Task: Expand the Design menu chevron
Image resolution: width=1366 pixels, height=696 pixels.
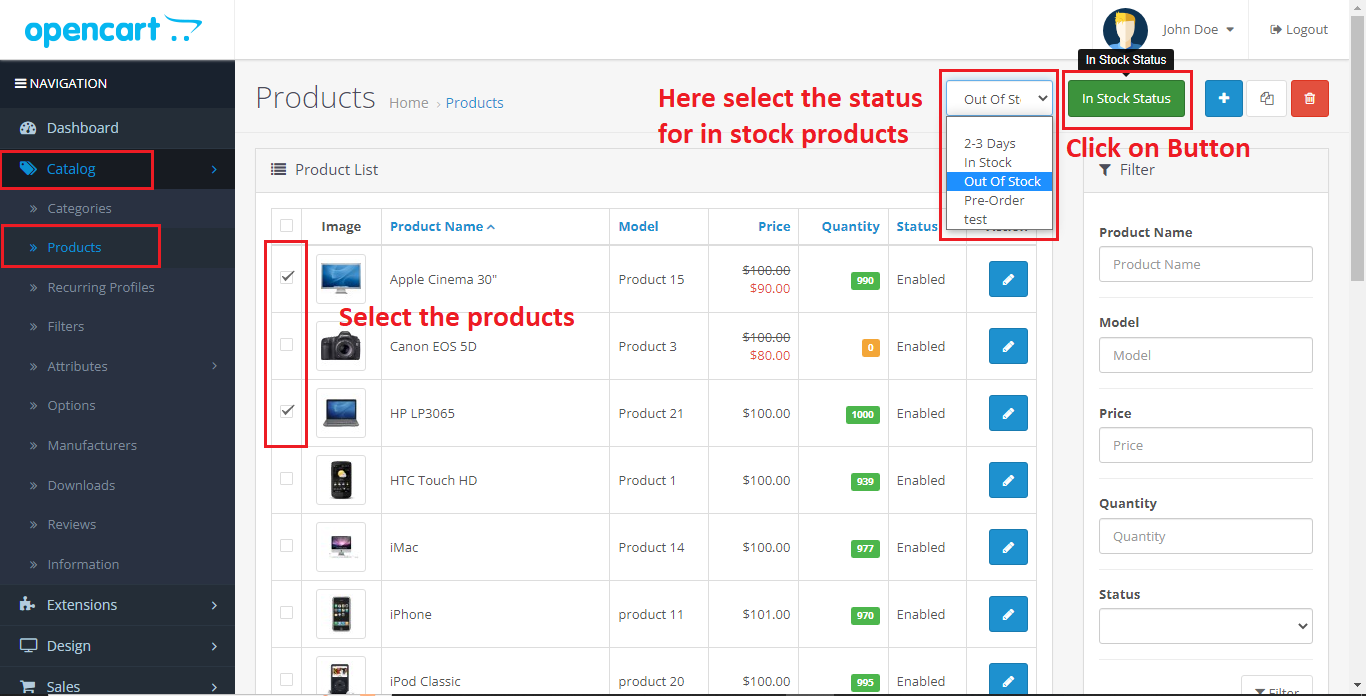Action: pos(214,646)
